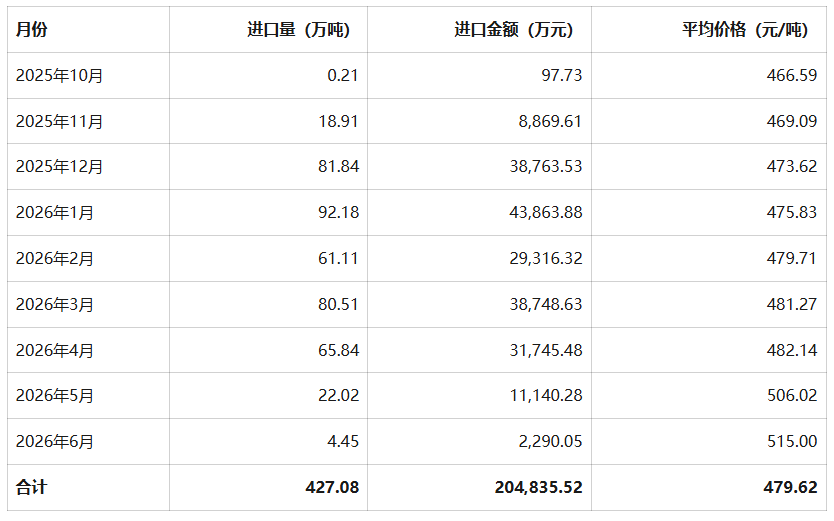Select the 2026年1月 row label

coord(55,213)
